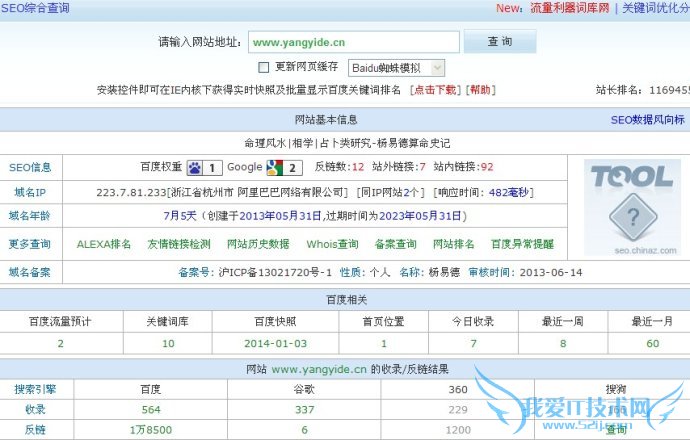The image size is (690, 440).
Task: Enable the 更新网页缓存 checkbox
Action: point(263,67)
